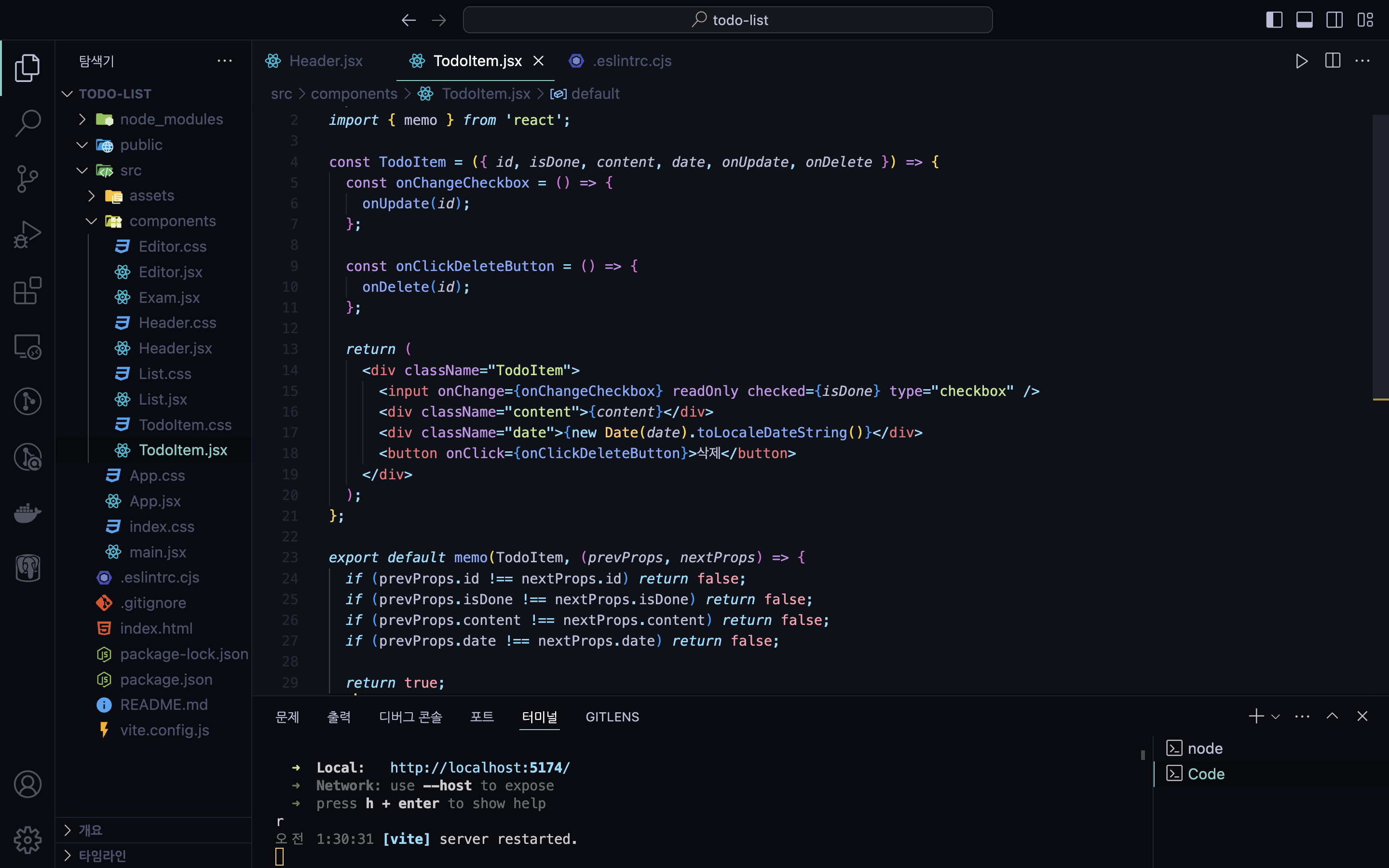Viewport: 1389px width, 868px height.
Task: Open the Manage settings gear
Action: pyautogui.click(x=27, y=840)
